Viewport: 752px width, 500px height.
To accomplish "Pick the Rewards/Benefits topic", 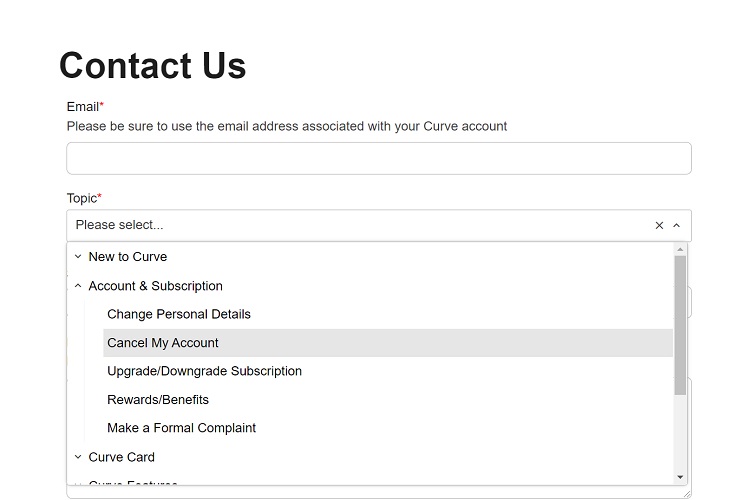I will coord(158,400).
